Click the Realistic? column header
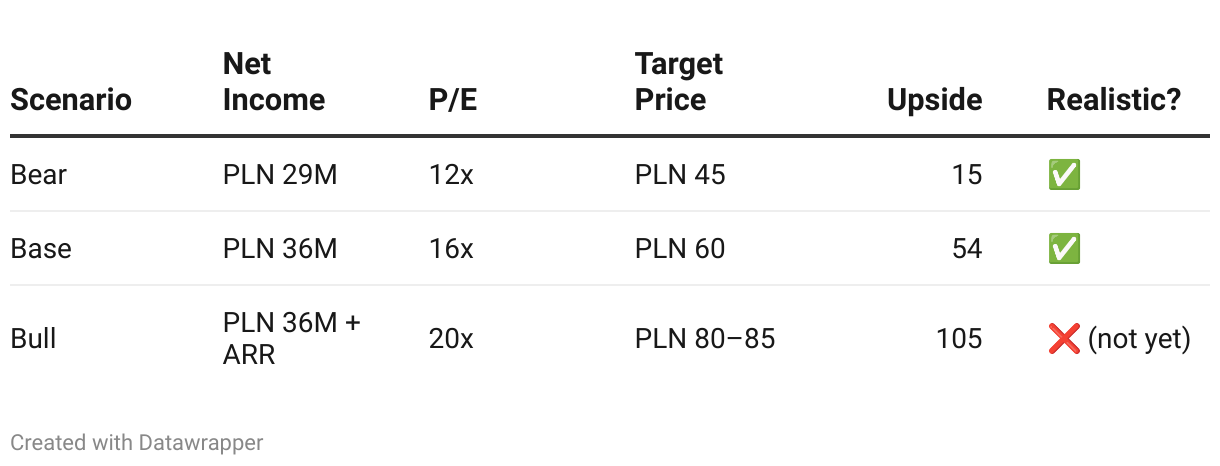The height and width of the screenshot is (466, 1220). [x=1114, y=100]
